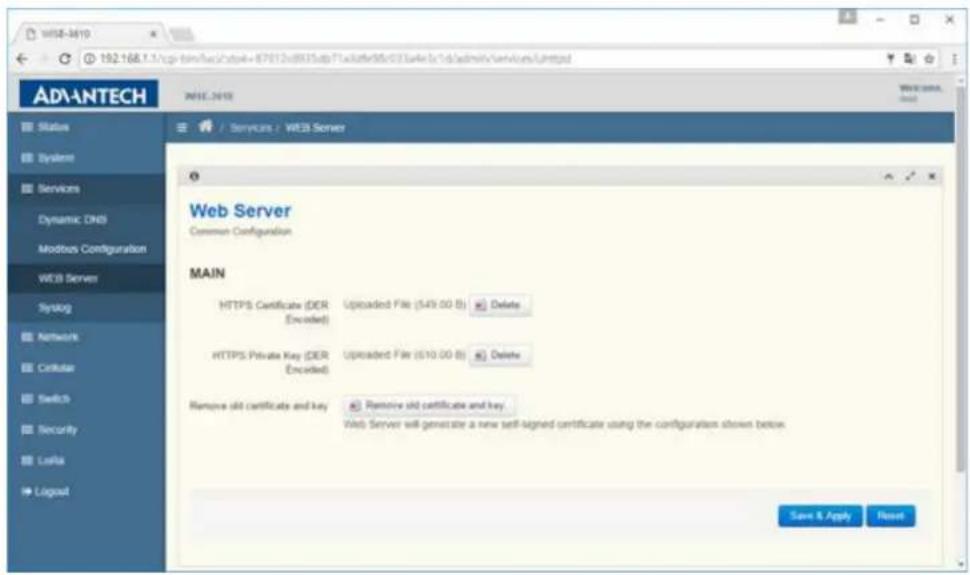Expand the LoRa menu
The image size is (970, 575).
[86, 460]
